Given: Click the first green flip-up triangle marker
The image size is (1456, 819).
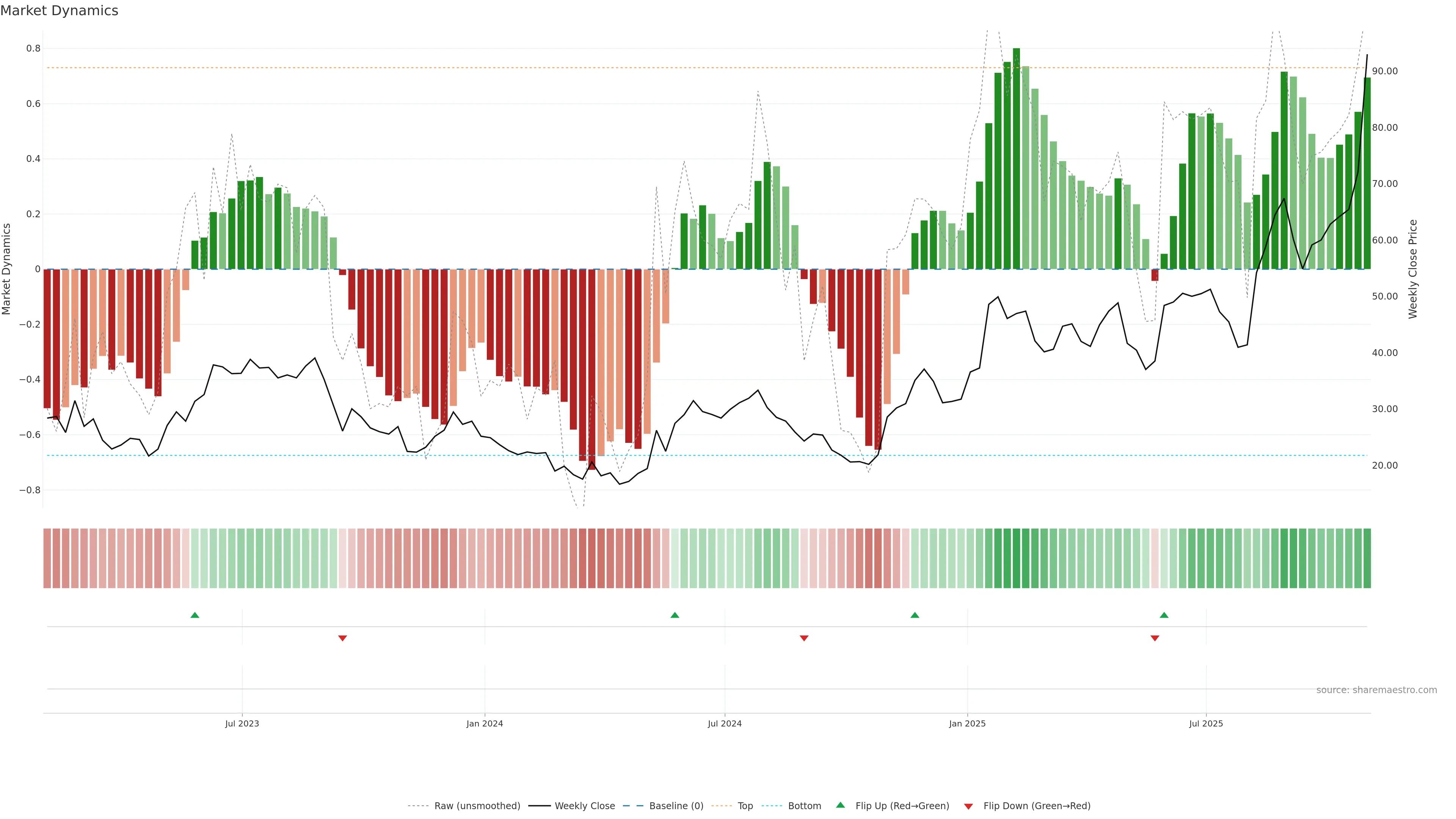Looking at the screenshot, I should click(x=195, y=615).
